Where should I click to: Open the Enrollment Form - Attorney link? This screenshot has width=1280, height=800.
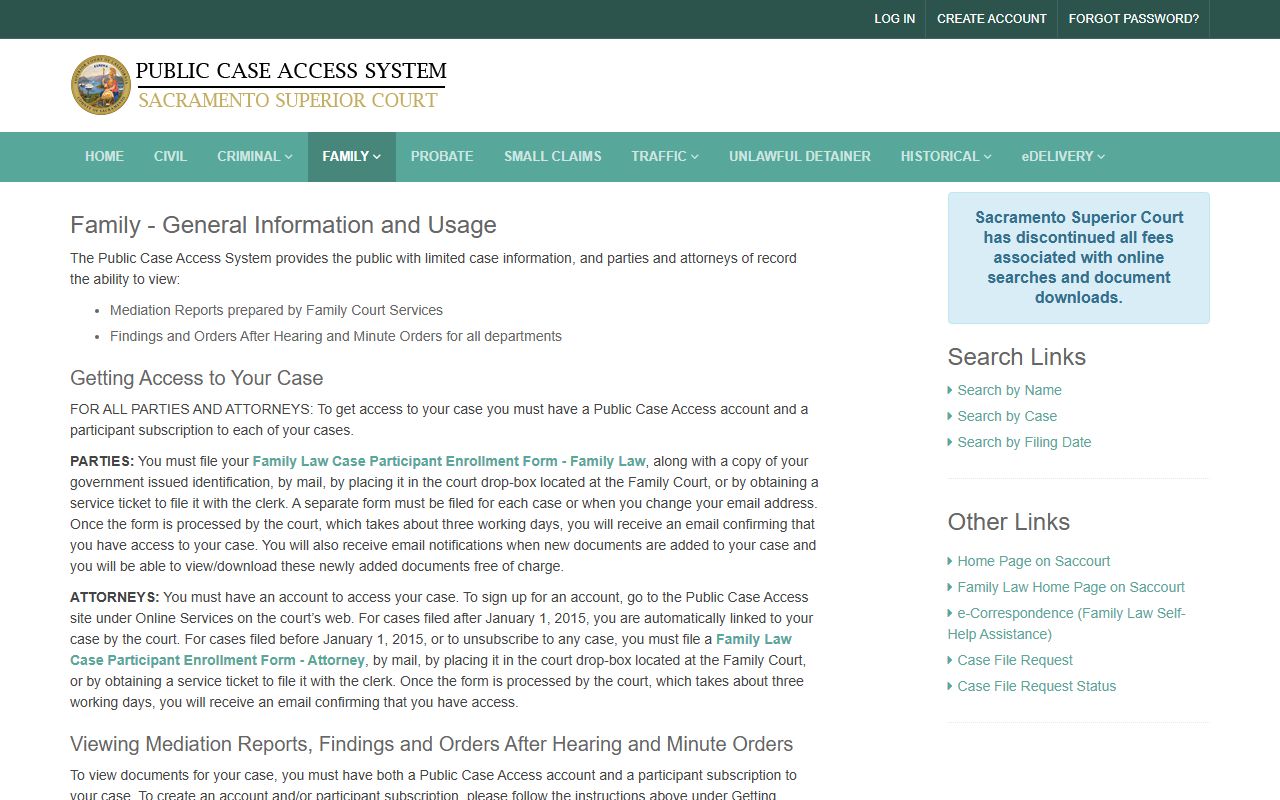point(431,650)
